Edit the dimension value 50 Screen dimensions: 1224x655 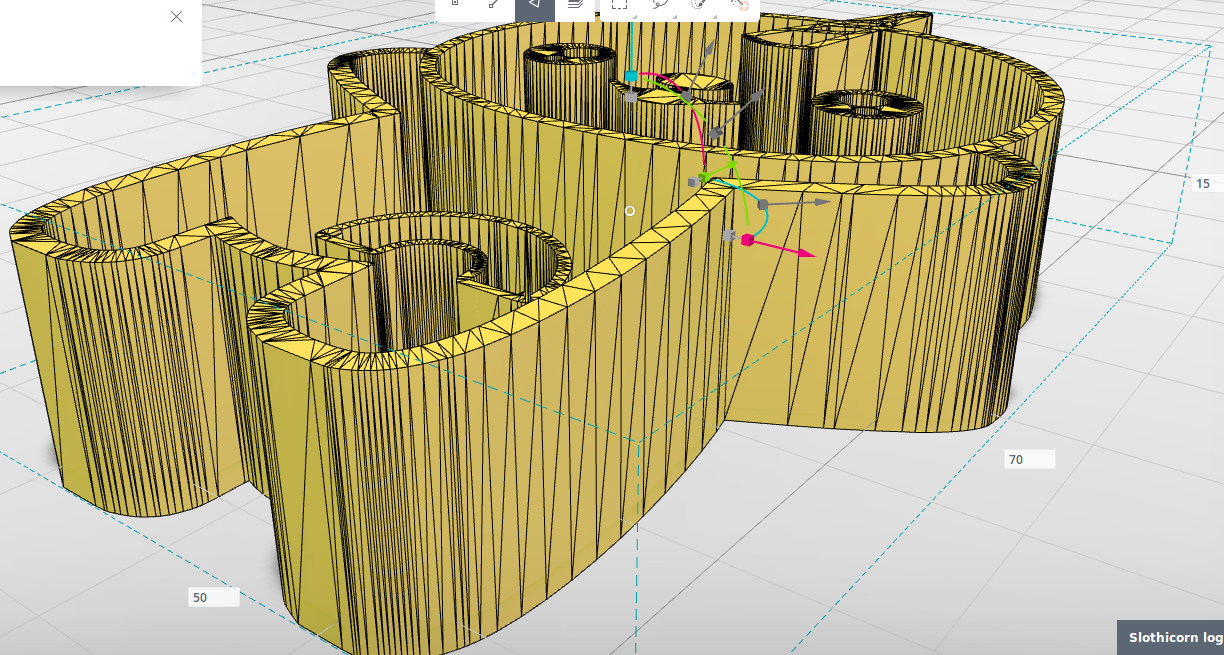pos(214,597)
